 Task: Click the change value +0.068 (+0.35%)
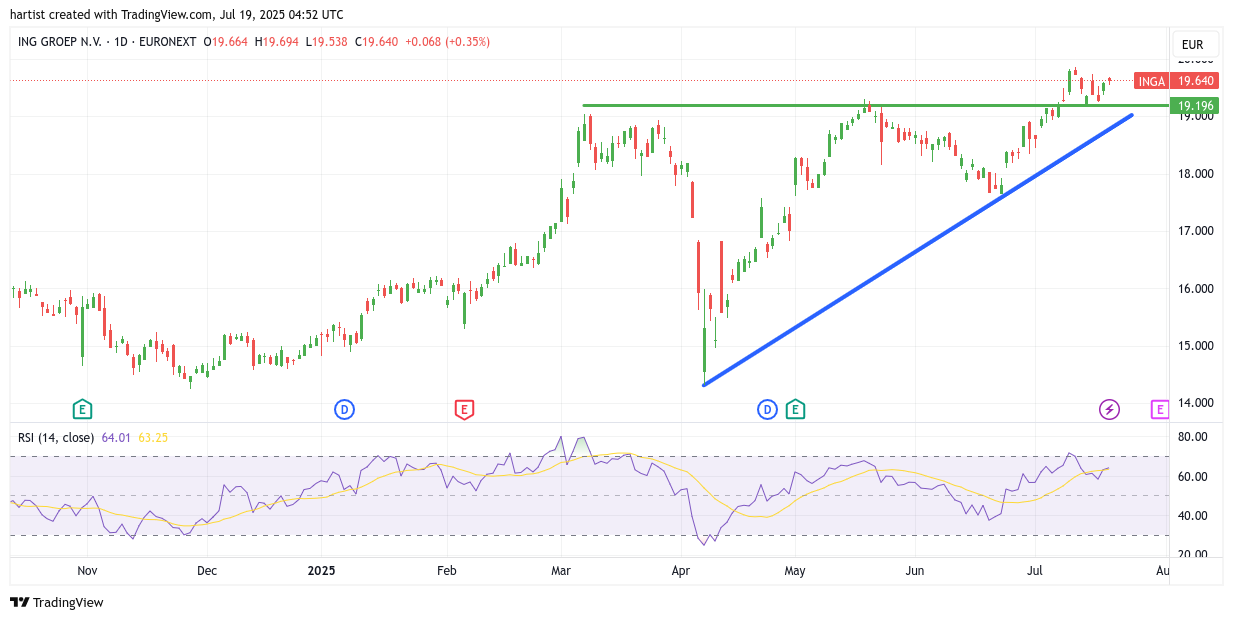point(447,42)
